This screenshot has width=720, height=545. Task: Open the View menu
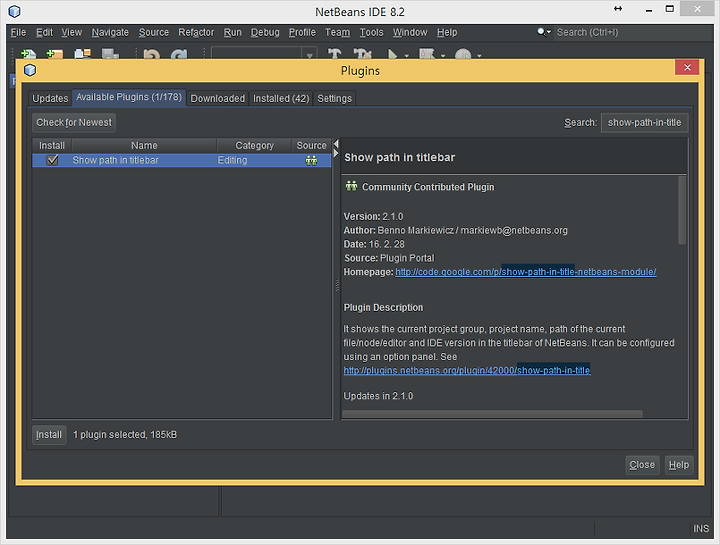tap(72, 33)
